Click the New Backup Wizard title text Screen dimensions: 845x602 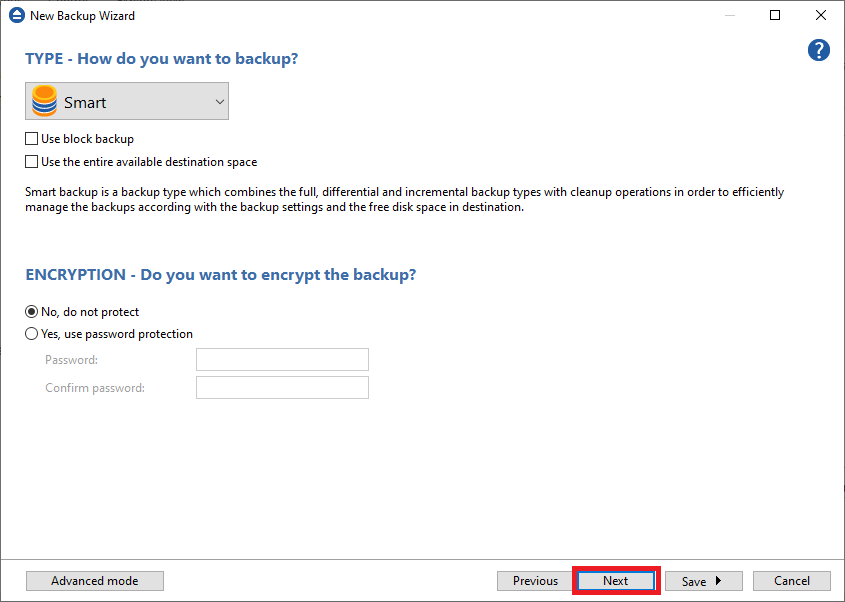[83, 16]
